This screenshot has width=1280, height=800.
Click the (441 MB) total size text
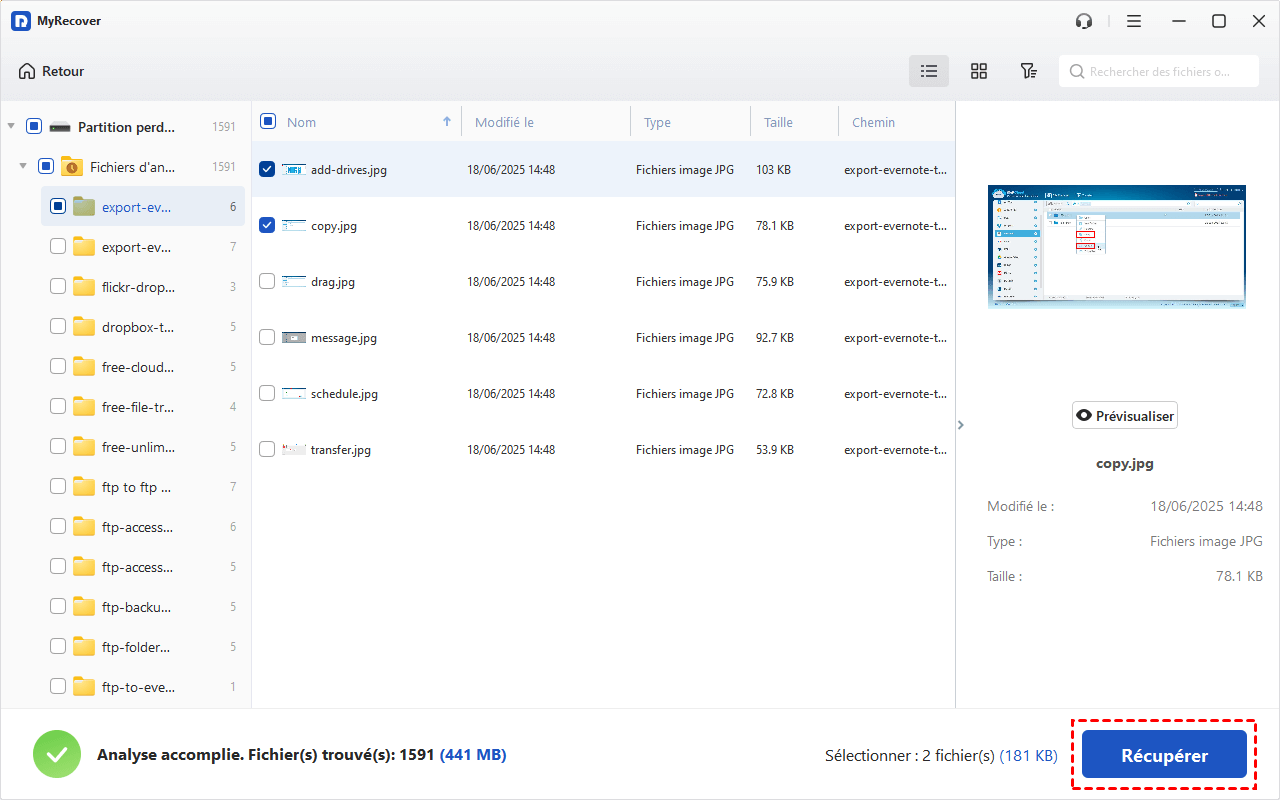pos(473,755)
